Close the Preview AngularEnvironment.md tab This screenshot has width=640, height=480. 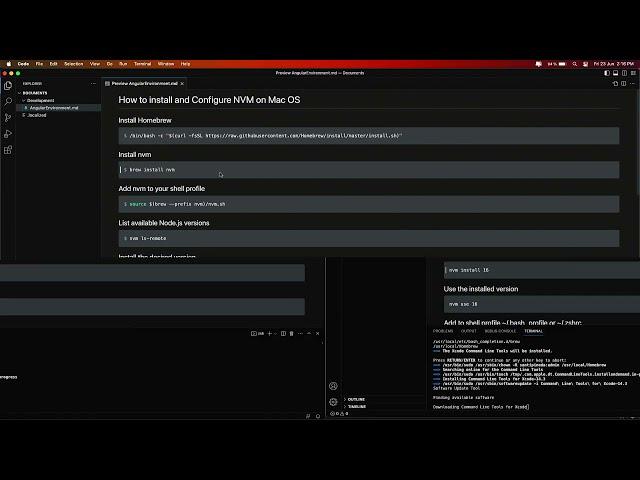point(182,83)
